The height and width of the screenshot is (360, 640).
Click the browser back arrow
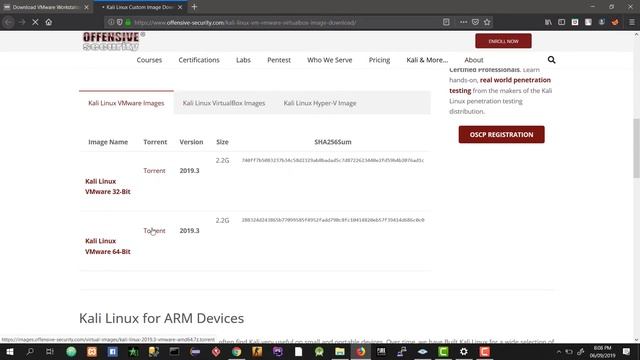click(9, 22)
